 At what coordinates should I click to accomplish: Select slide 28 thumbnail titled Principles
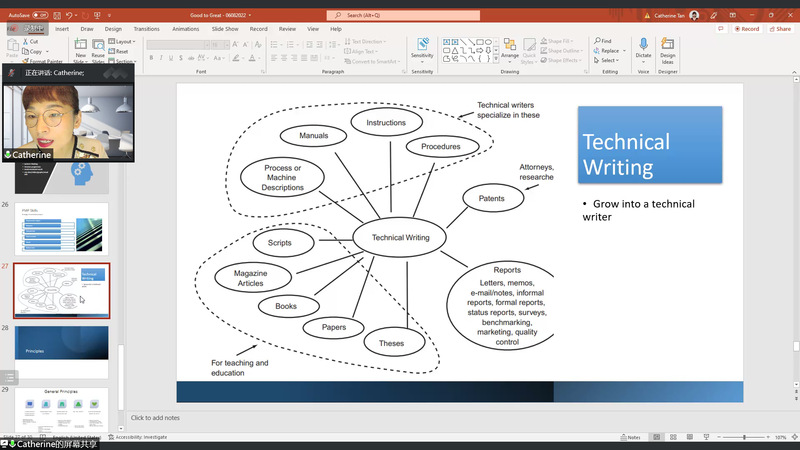point(61,343)
